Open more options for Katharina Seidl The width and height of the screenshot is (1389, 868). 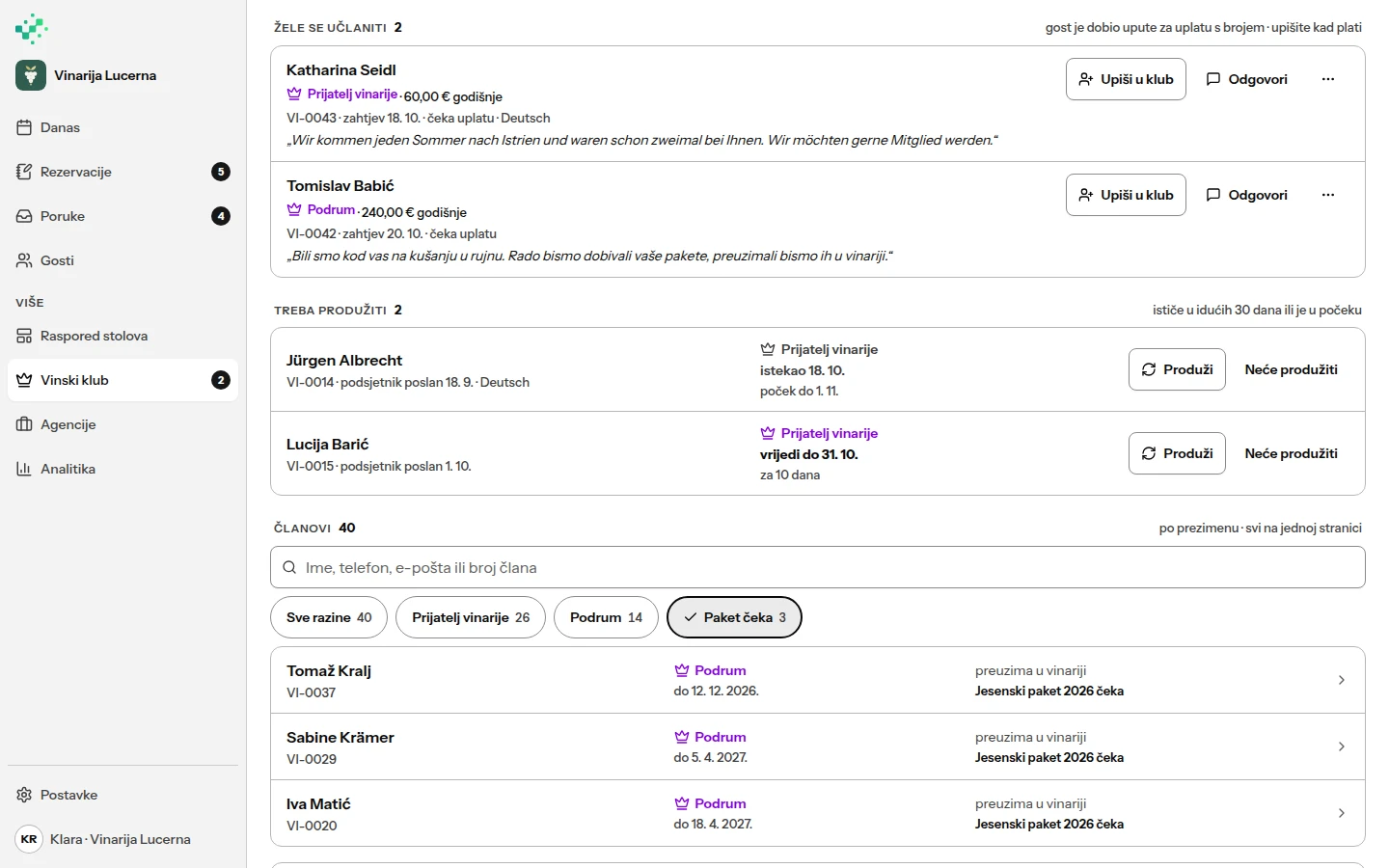tap(1328, 79)
